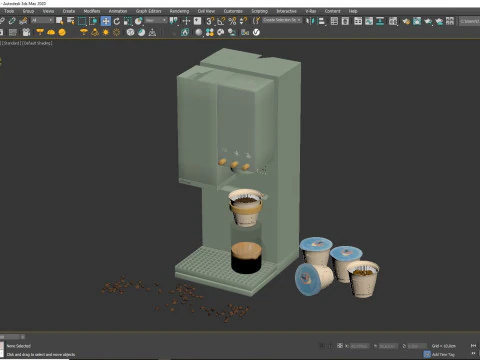Viewport: 480px width, 360px height.
Task: Open the Rendering menu
Action: (179, 11)
